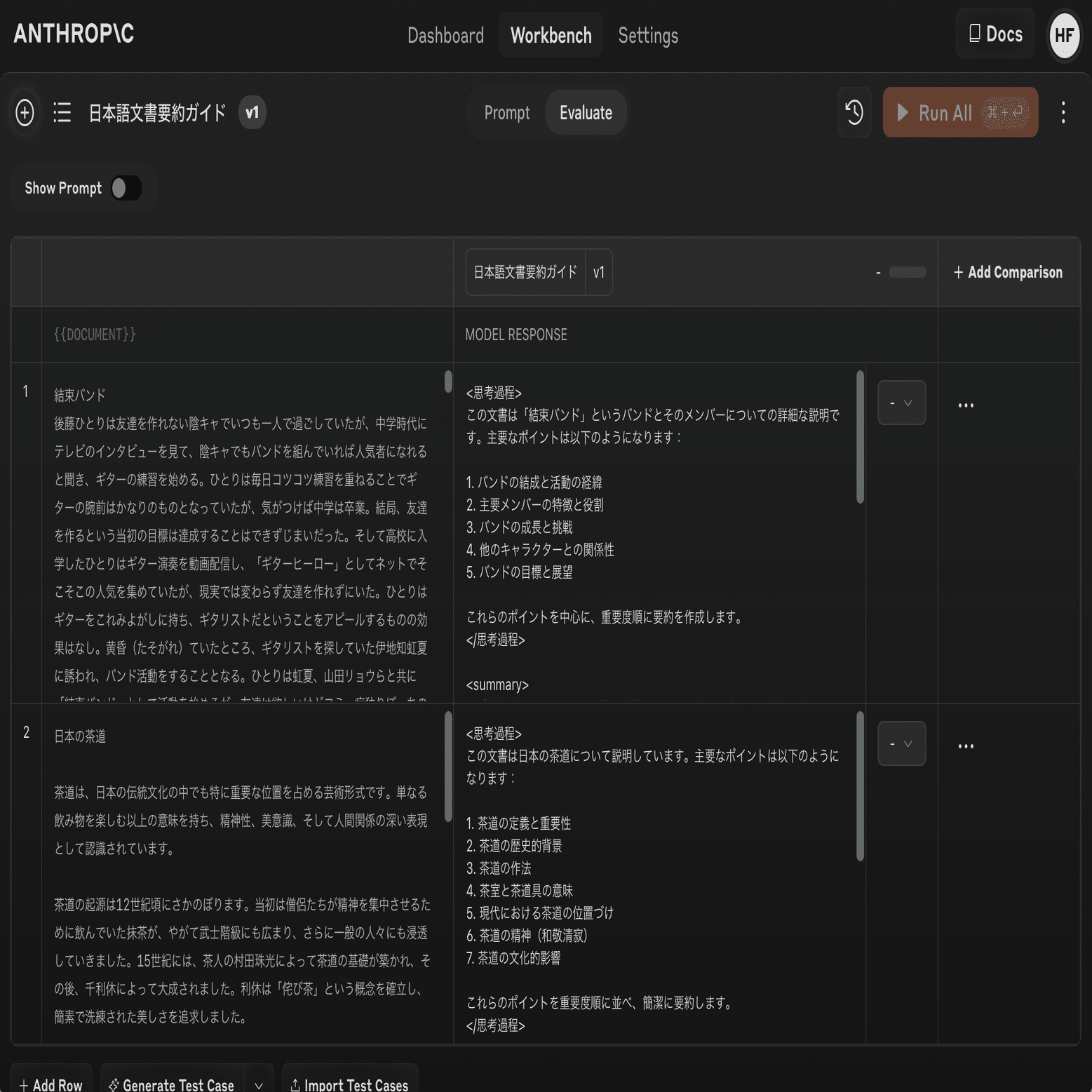Click the grade indicator next to row 1

click(892, 403)
